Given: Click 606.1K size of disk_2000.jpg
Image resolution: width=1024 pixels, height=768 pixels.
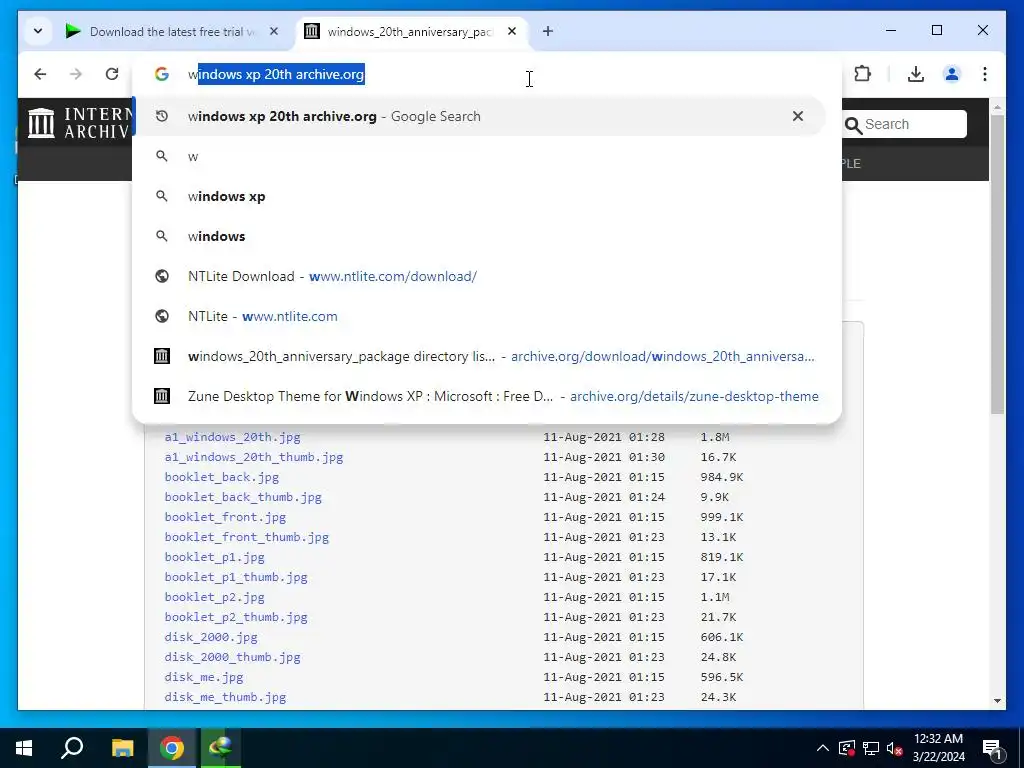Looking at the screenshot, I should point(722,637).
